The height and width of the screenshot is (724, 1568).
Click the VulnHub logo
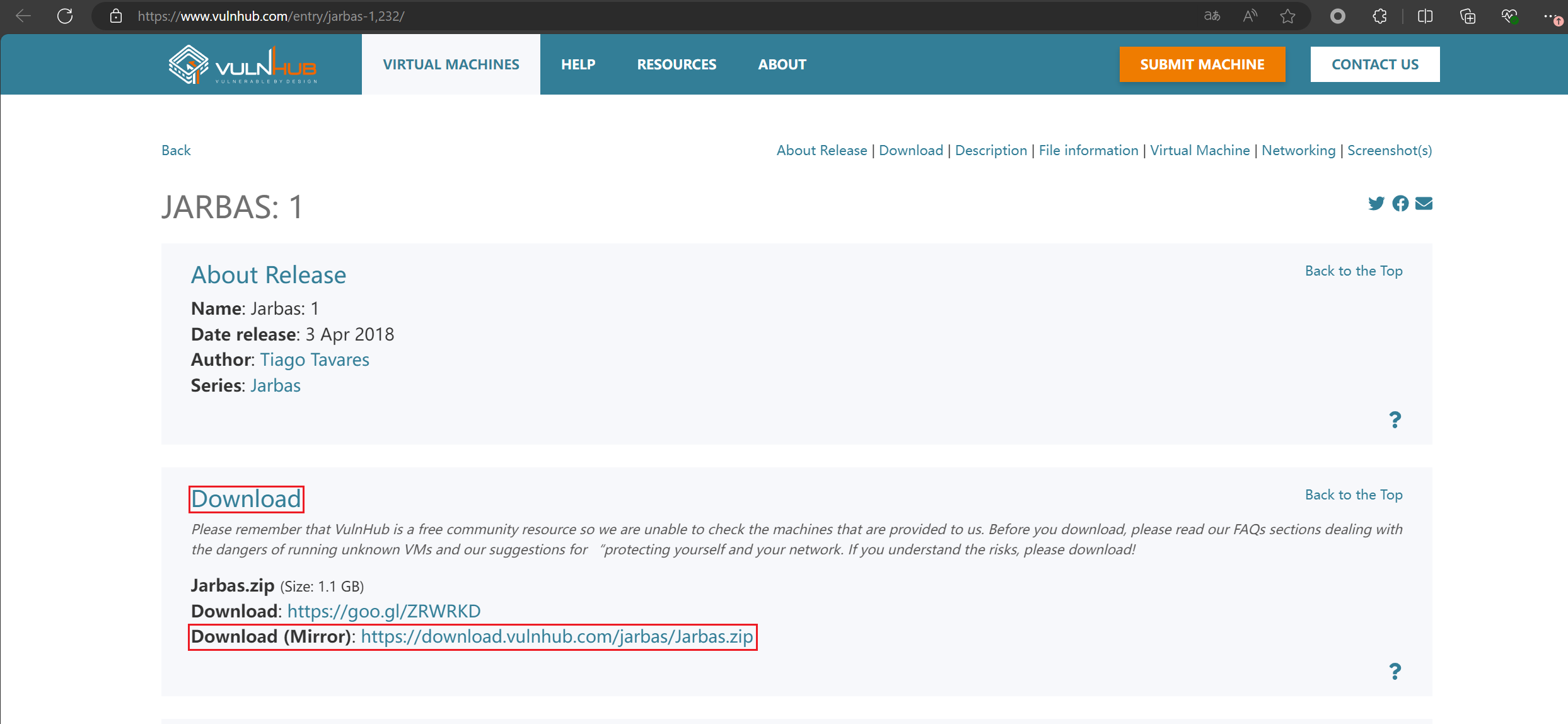pos(243,65)
